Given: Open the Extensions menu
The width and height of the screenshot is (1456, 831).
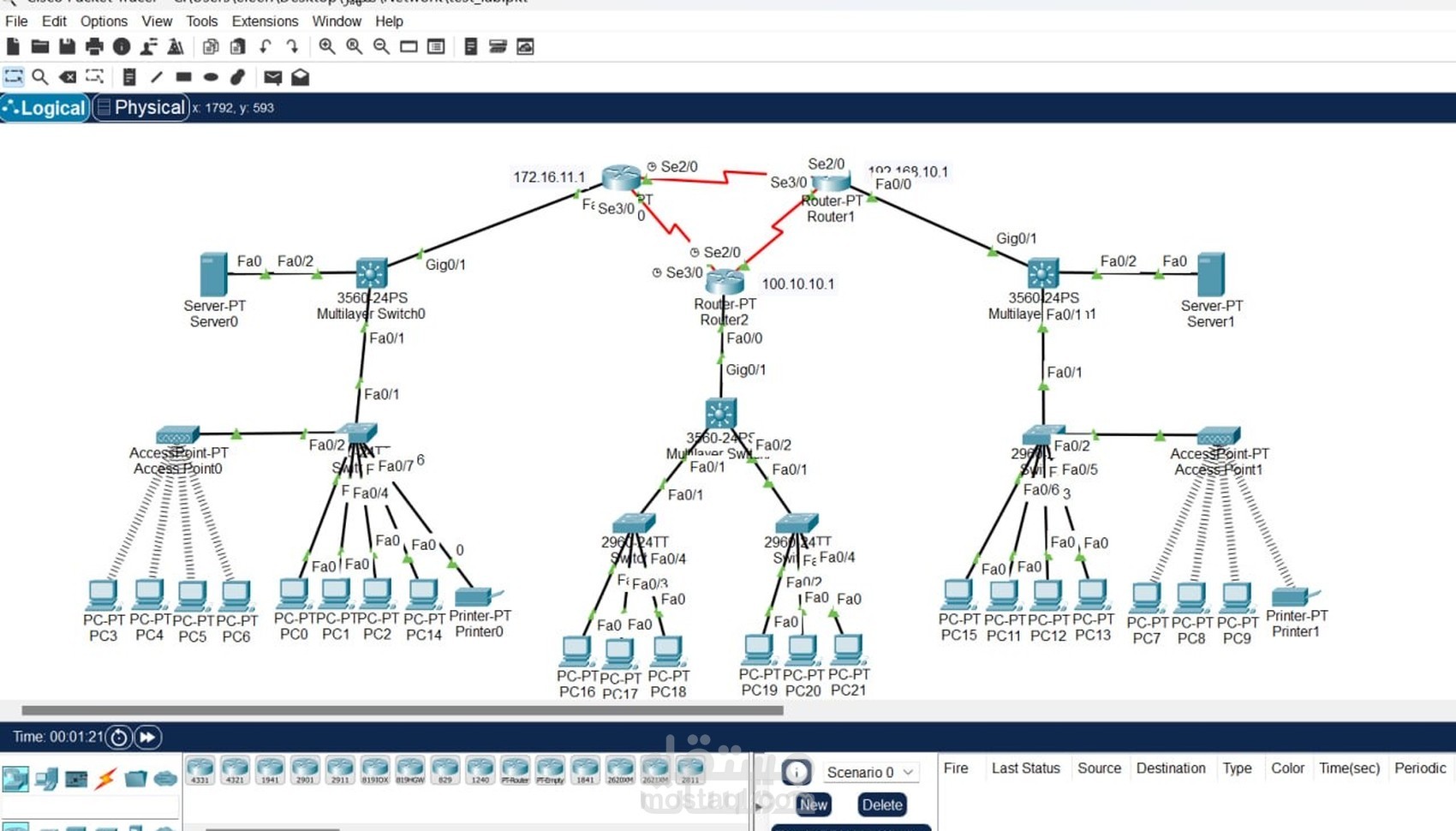Looking at the screenshot, I should tap(265, 21).
